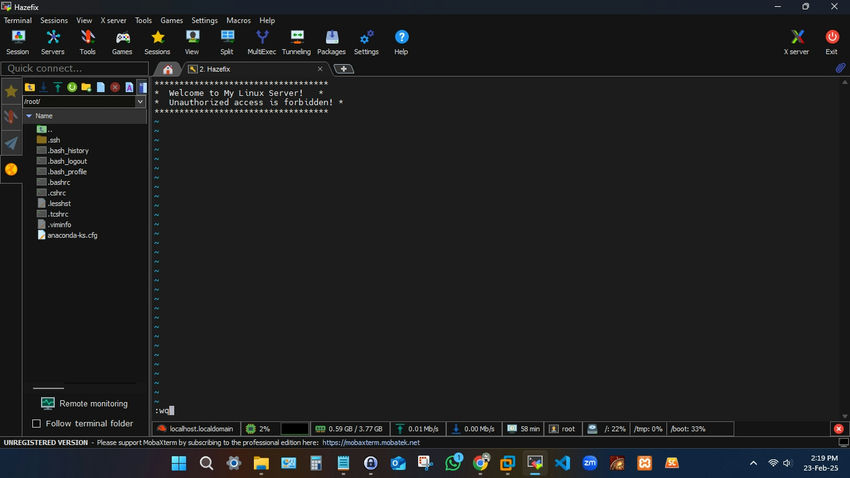Select the '2. Hazefix' tab
Image resolution: width=850 pixels, height=478 pixels.
(x=215, y=69)
